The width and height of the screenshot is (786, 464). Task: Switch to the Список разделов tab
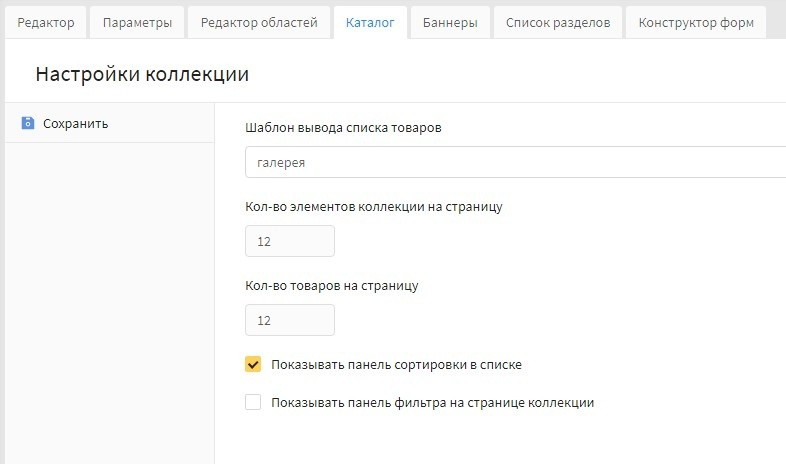557,22
